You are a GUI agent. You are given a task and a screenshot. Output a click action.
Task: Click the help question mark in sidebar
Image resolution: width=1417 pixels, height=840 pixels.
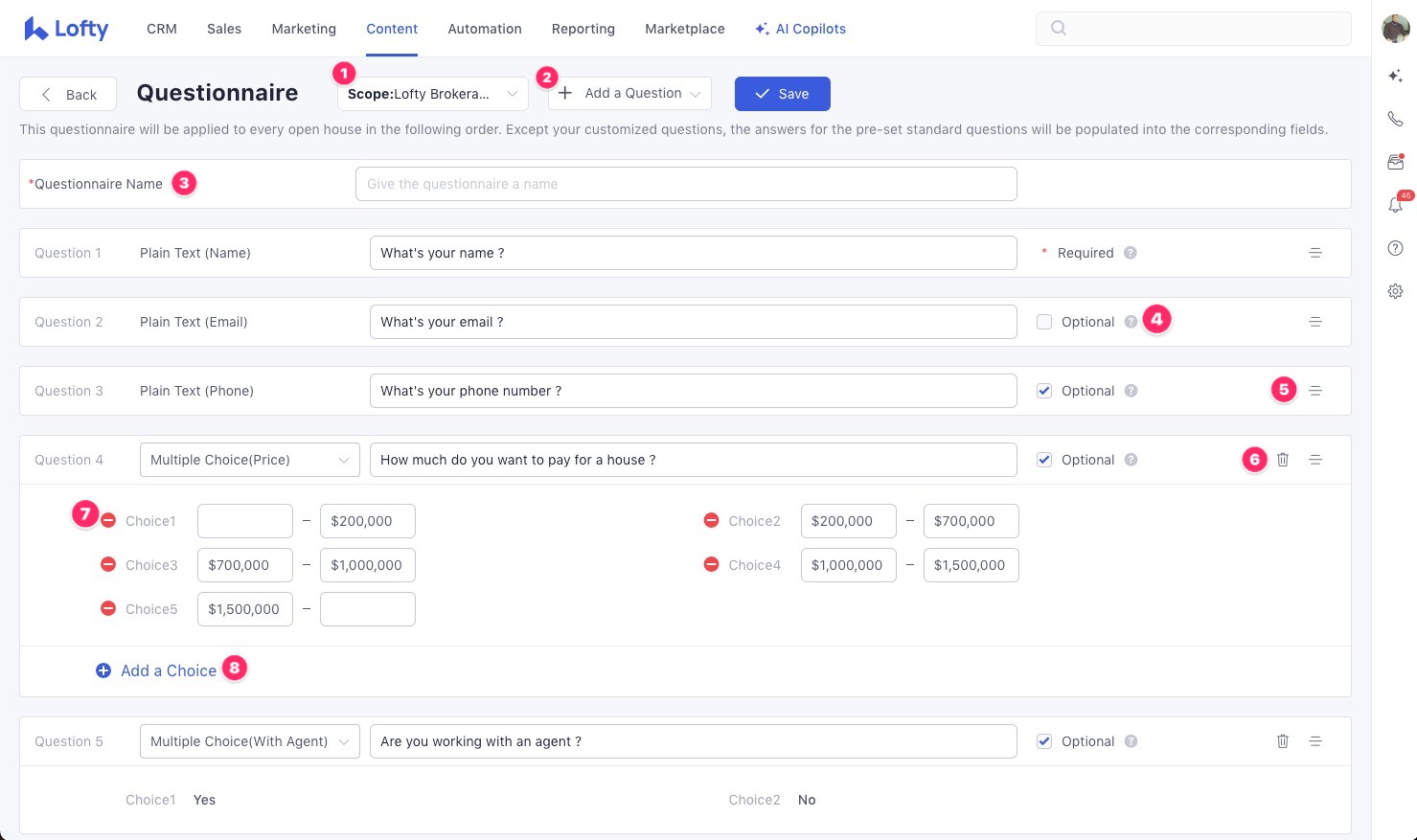click(1395, 248)
